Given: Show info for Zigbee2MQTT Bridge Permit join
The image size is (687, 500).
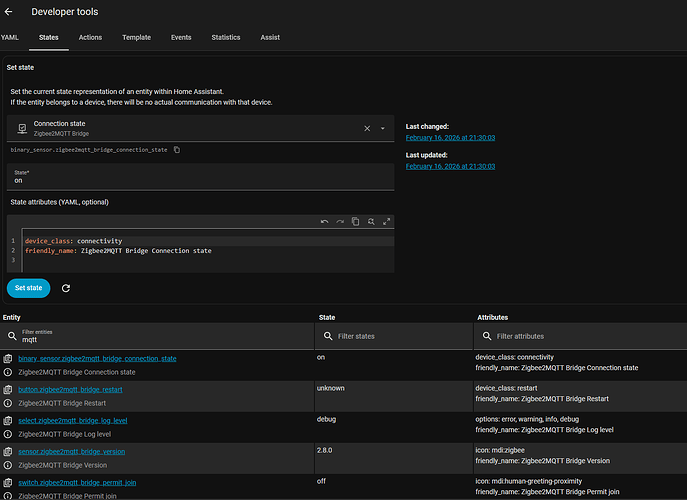Looking at the screenshot, I should (8, 496).
